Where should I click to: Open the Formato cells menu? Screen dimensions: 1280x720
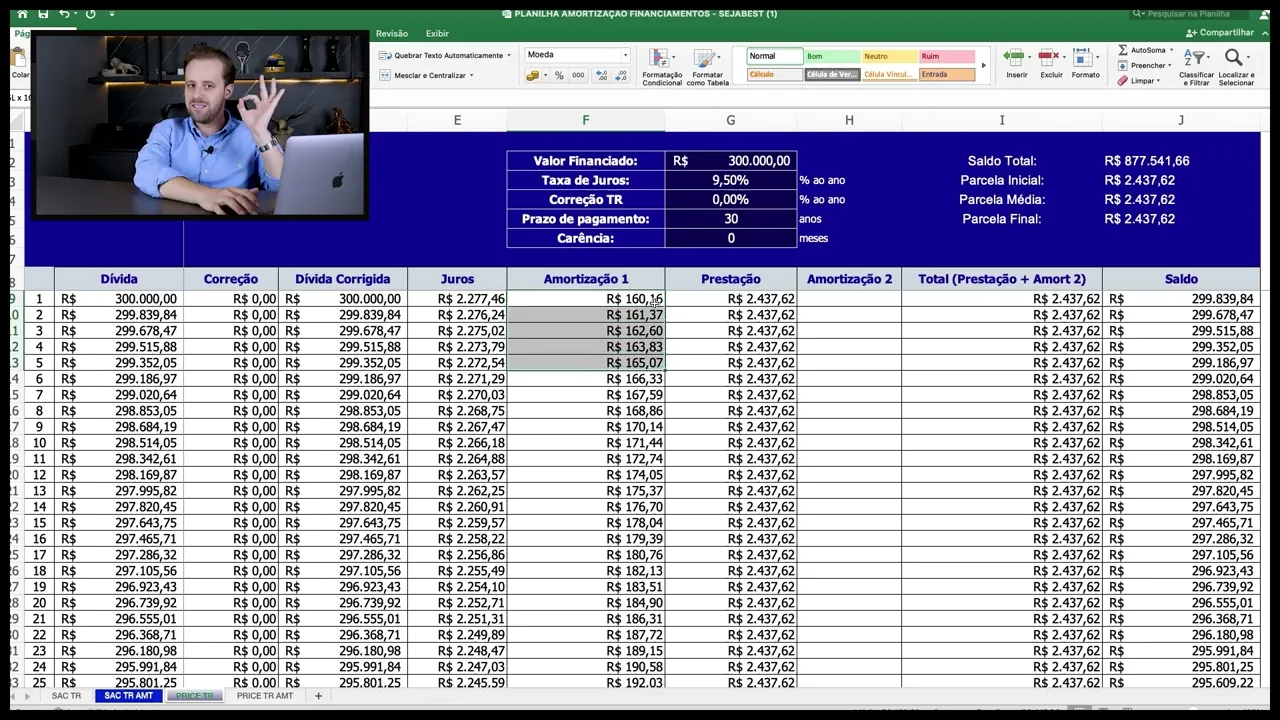click(x=1086, y=64)
